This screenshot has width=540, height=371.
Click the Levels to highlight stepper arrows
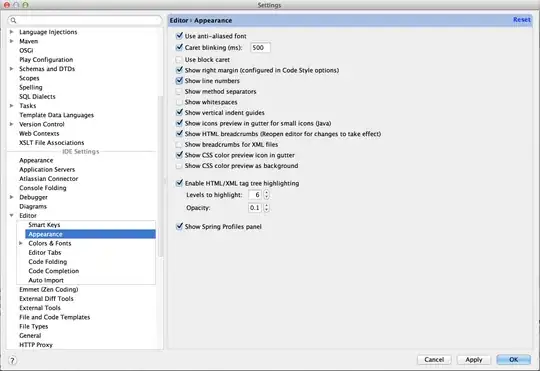pos(266,195)
